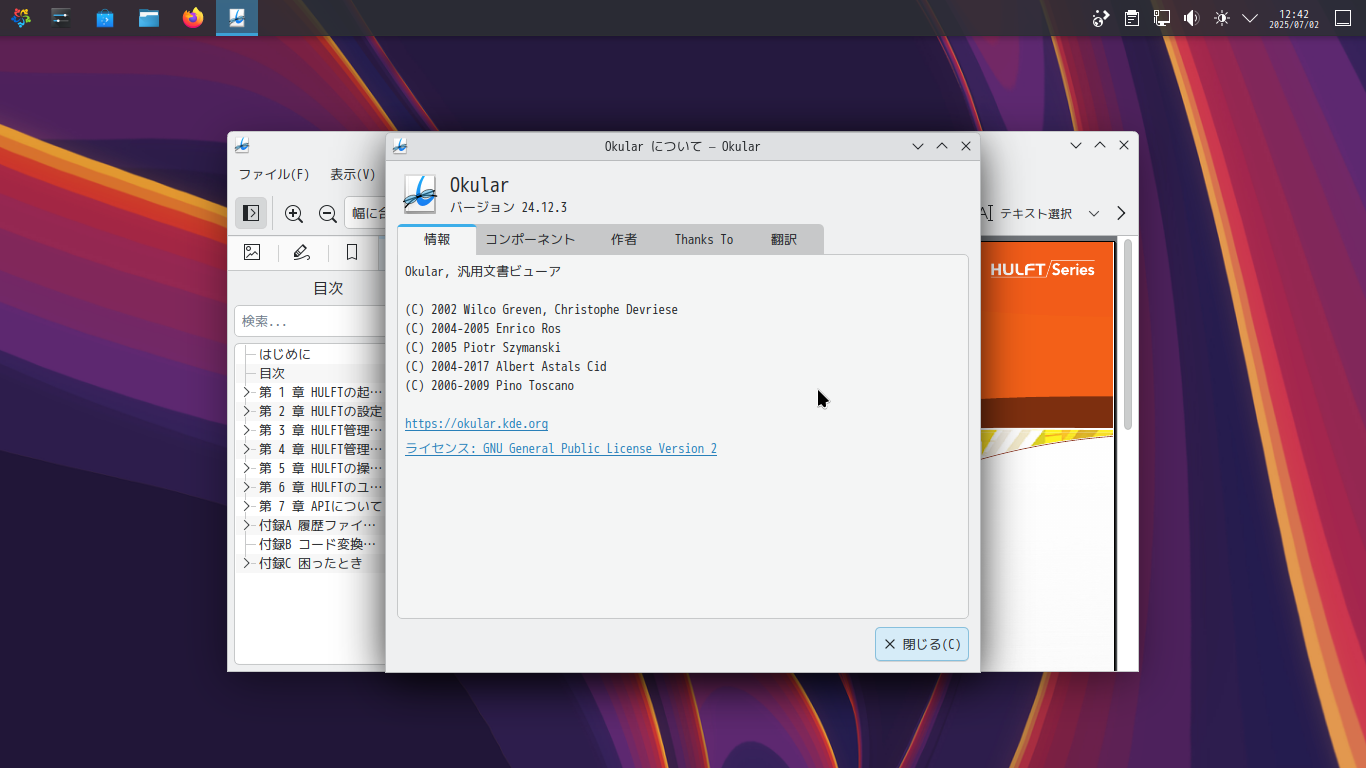Switch to the Thanks To tab
Screen dimensions: 1366x768
click(x=704, y=240)
